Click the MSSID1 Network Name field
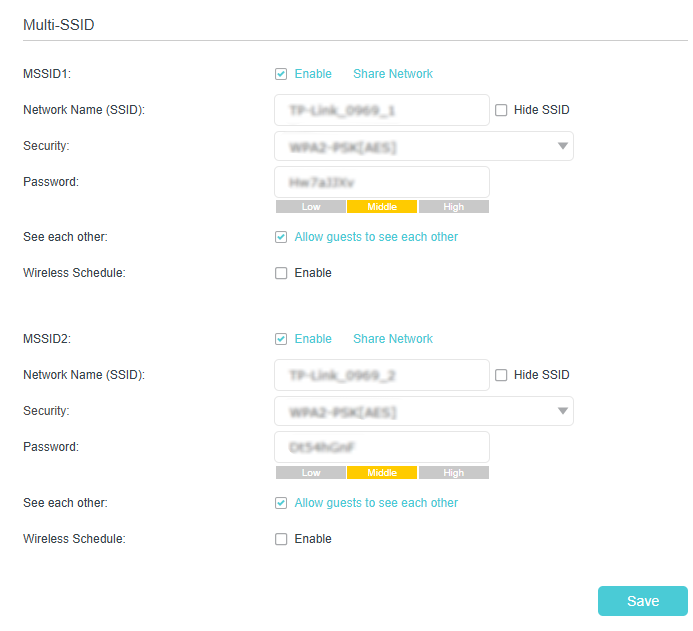 tap(382, 110)
